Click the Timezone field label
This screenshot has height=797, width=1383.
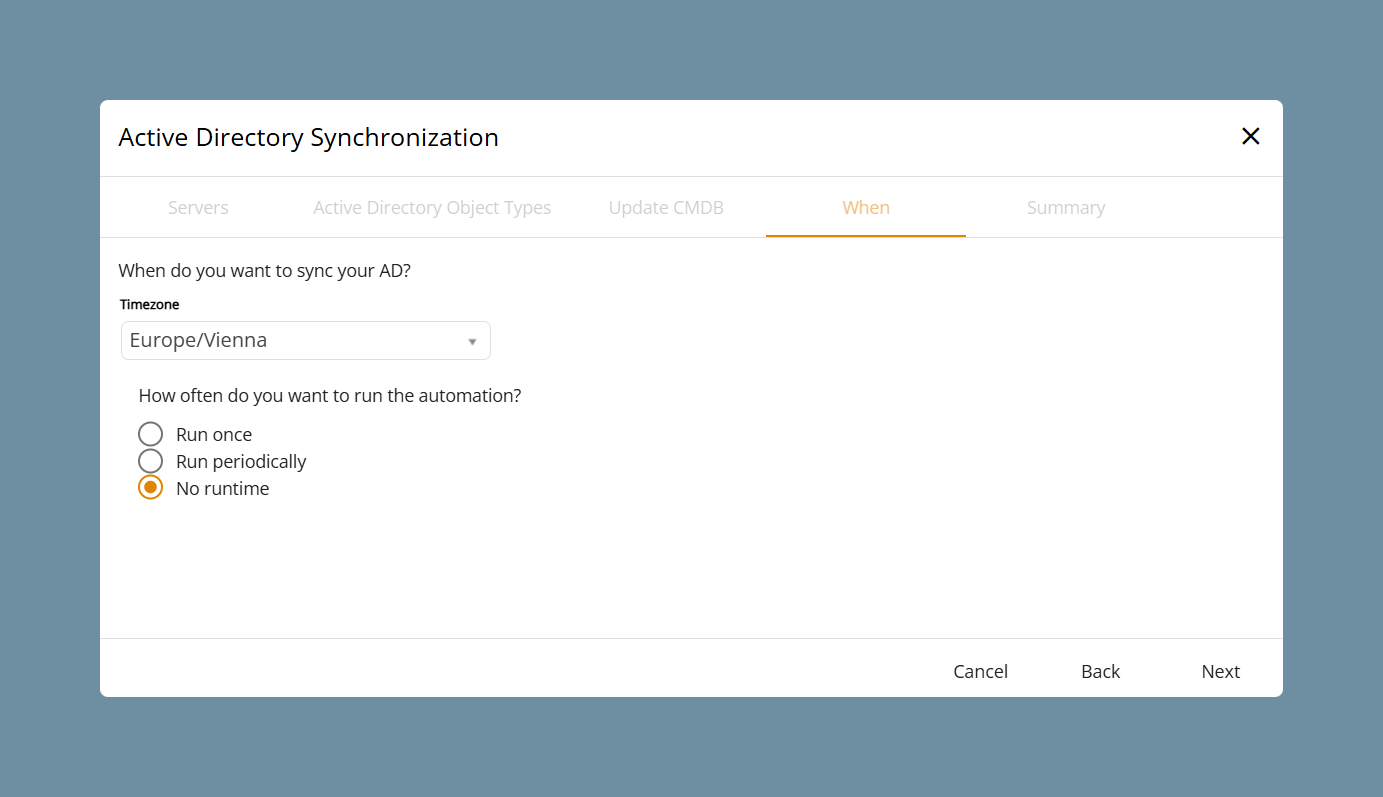click(x=150, y=304)
